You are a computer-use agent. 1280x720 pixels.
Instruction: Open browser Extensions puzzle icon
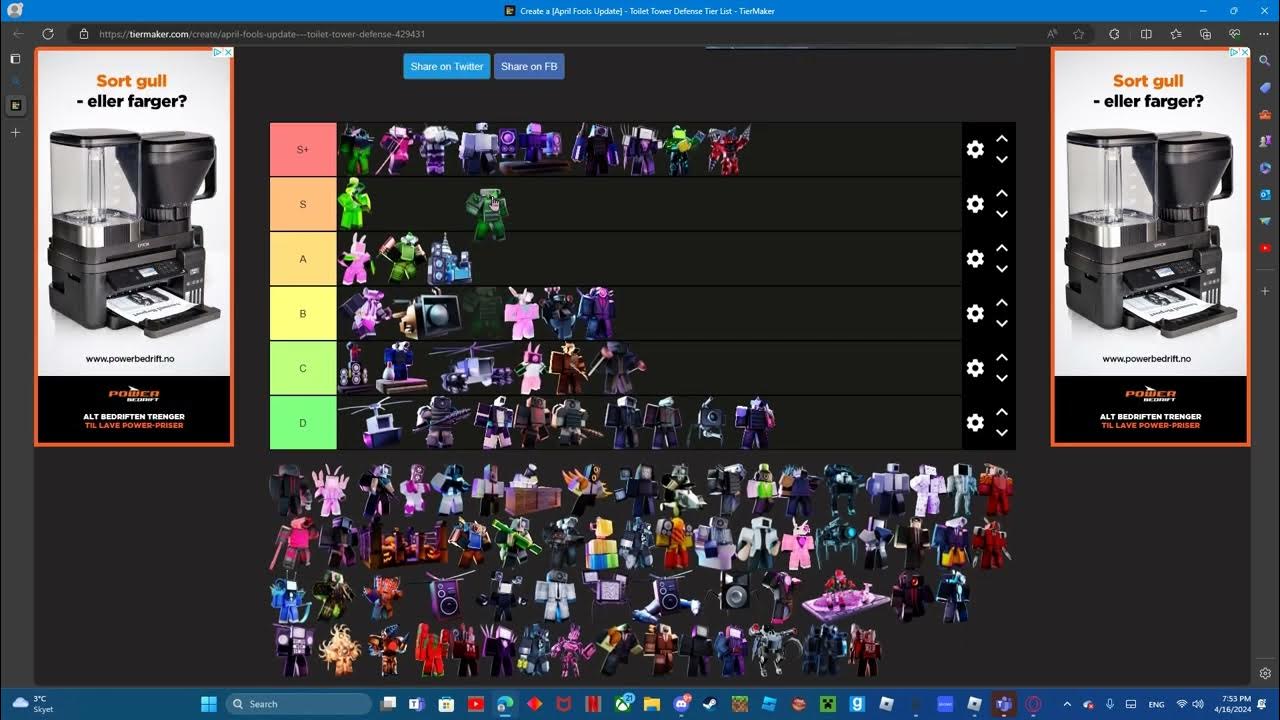[1114, 34]
